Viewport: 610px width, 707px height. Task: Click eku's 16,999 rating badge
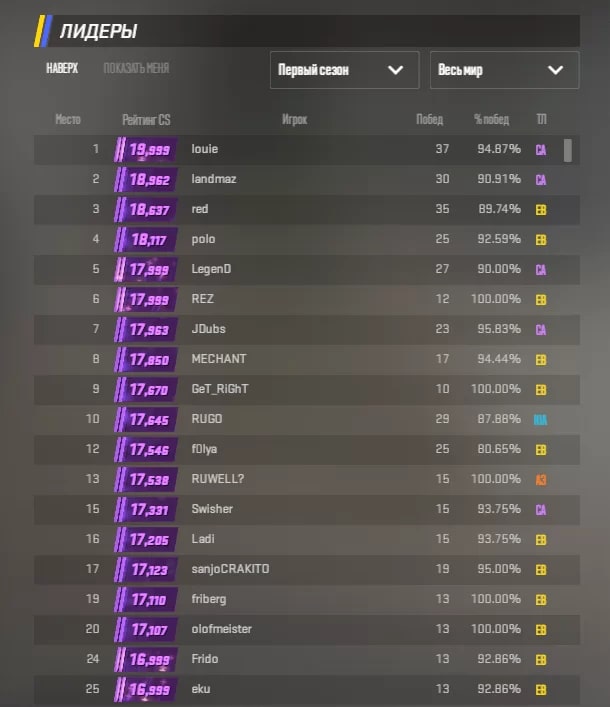[146, 690]
